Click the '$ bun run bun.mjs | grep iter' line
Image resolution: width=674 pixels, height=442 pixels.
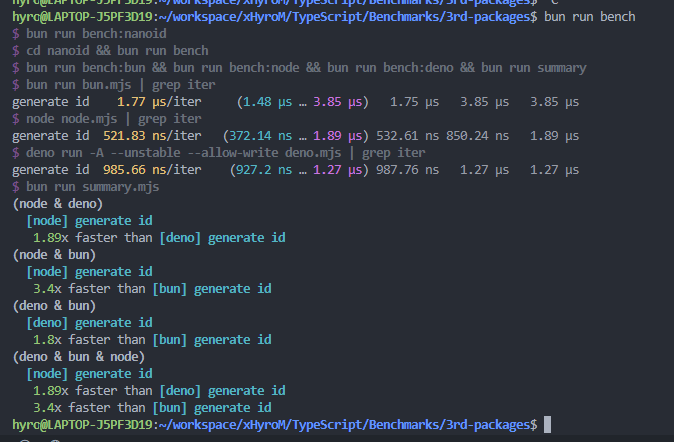tap(114, 85)
